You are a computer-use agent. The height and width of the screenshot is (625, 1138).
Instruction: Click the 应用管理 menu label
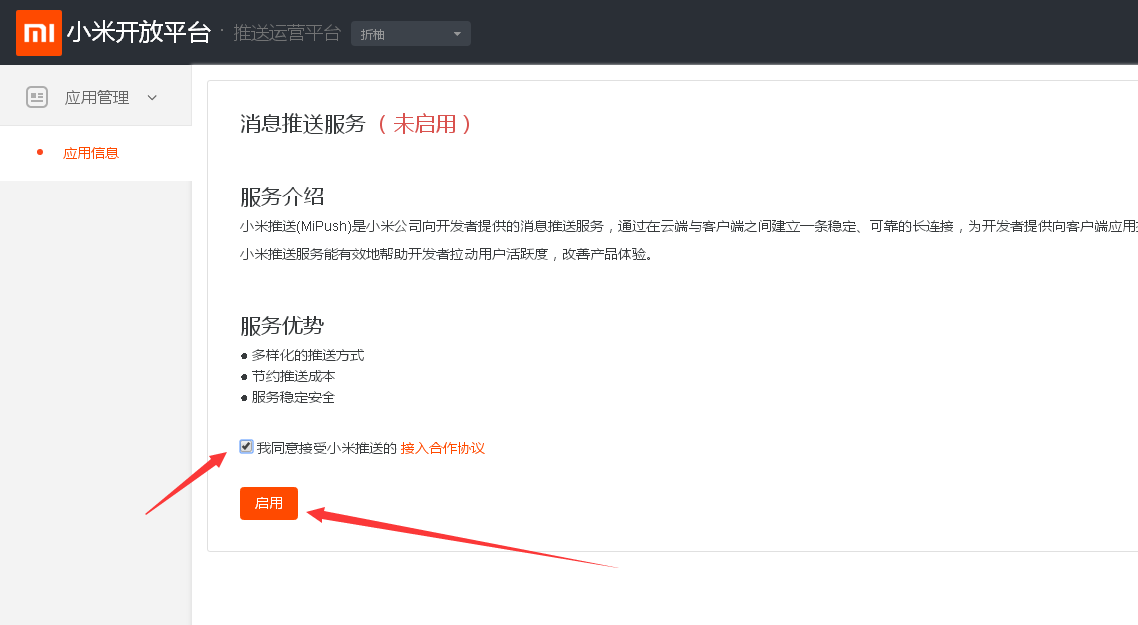[x=97, y=97]
